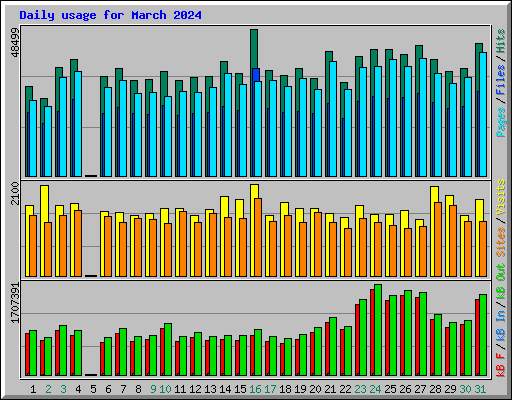Click day 20 on the x-axis
The width and height of the screenshot is (512, 400).
315,389
